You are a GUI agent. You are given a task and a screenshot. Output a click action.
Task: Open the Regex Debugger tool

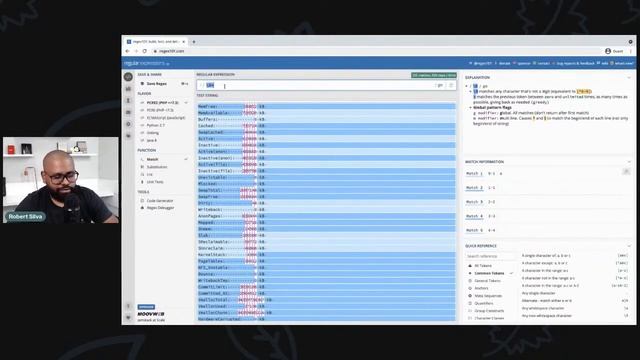coord(160,208)
